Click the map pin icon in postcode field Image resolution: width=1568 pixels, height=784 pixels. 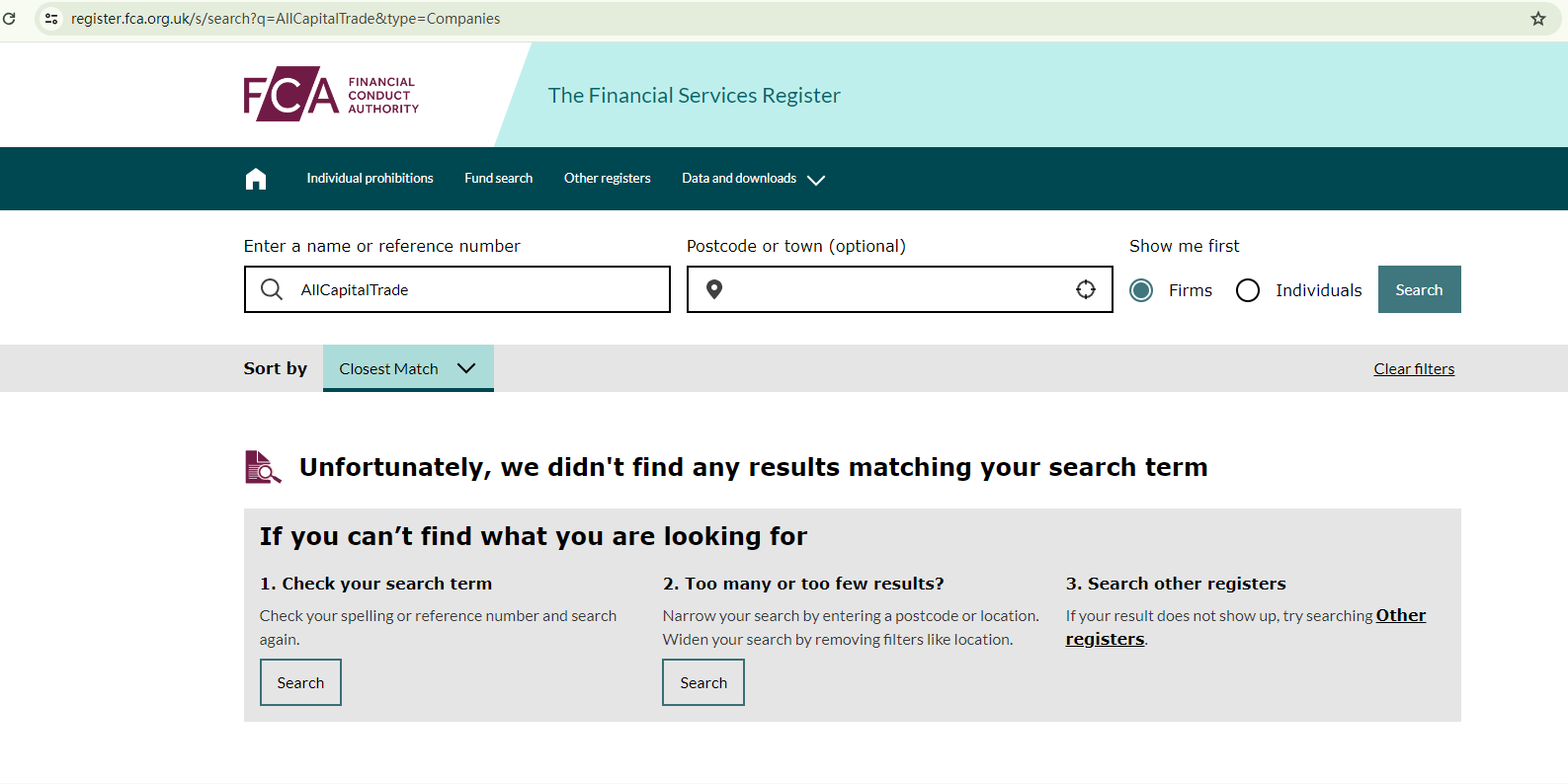(714, 289)
